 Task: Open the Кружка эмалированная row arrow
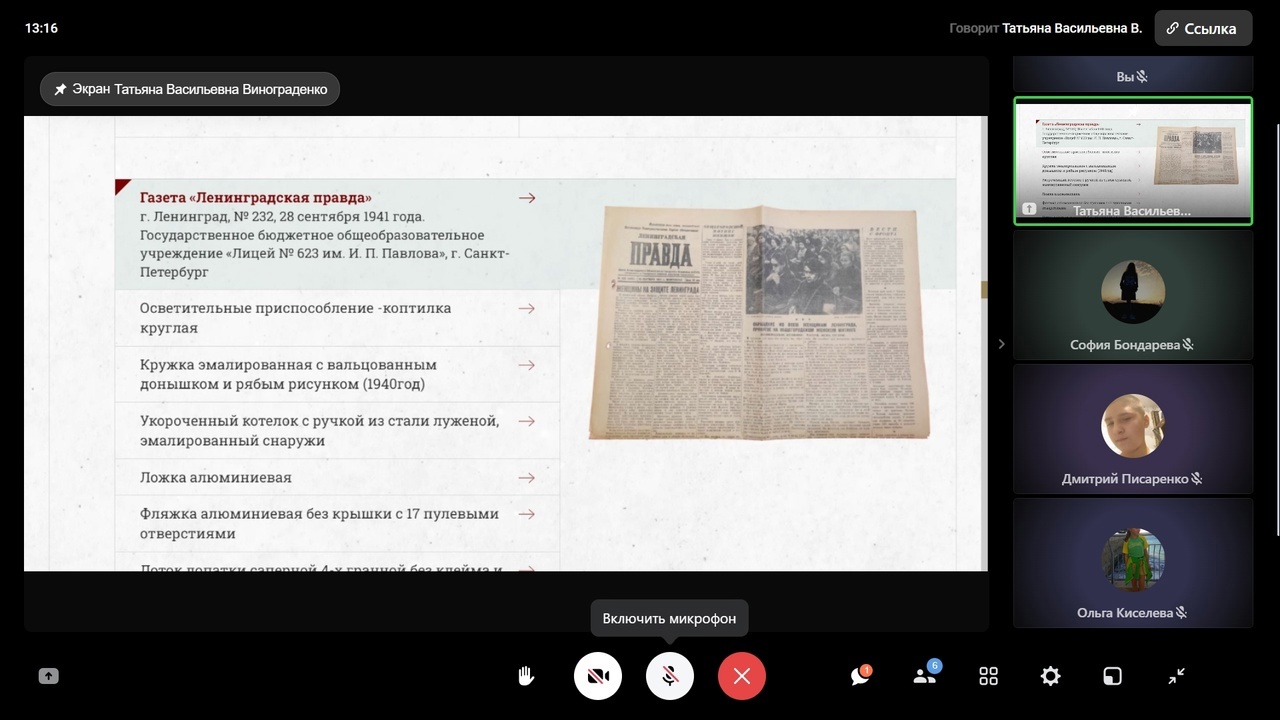527,365
